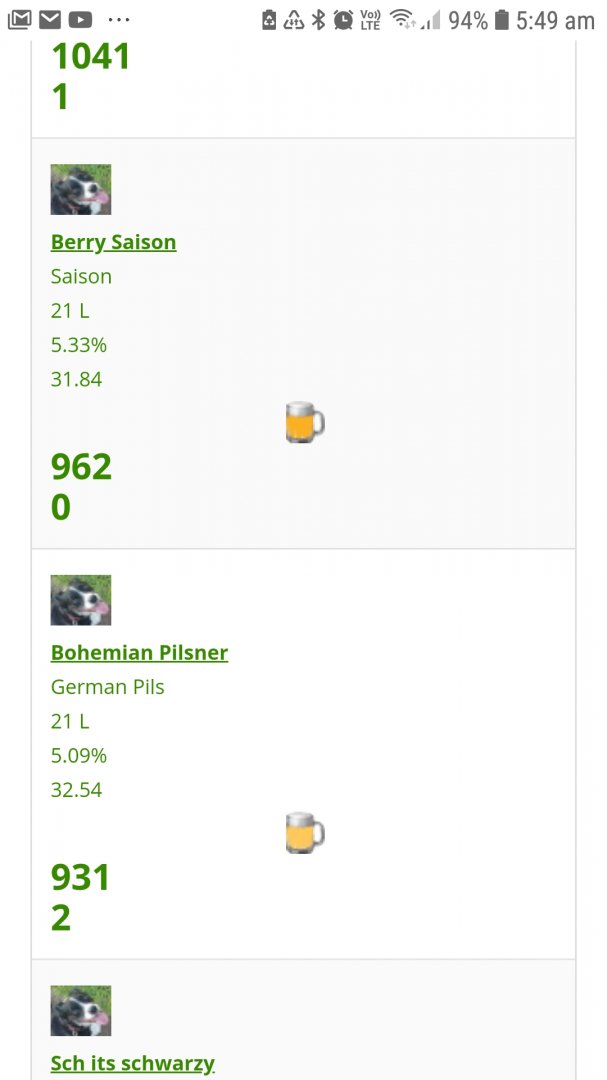Tap the dog avatar above Berry Saison
This screenshot has width=607, height=1080.
81,189
